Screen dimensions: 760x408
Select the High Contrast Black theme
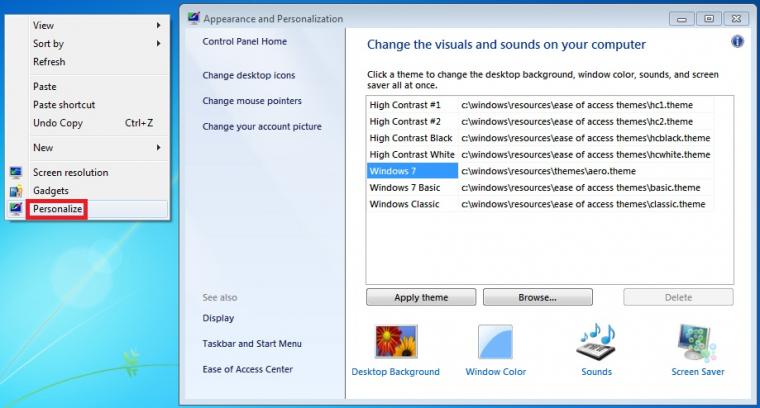tap(411, 138)
